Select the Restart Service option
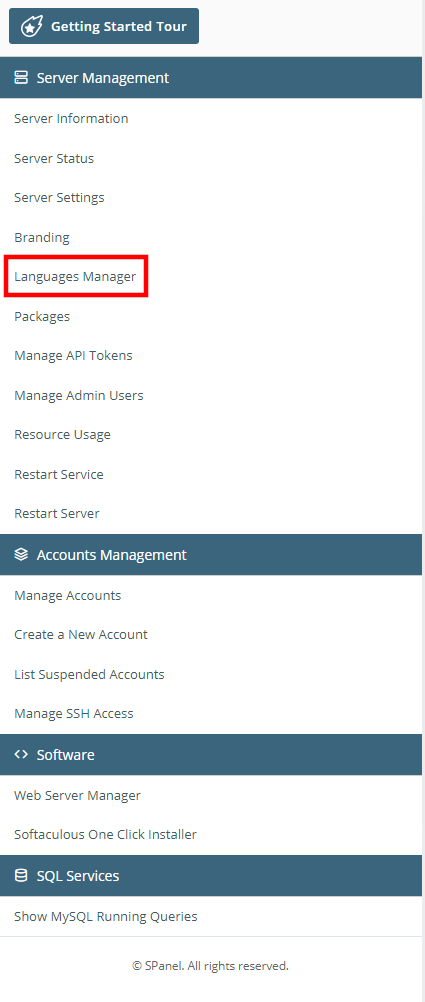This screenshot has width=425, height=1002. [x=59, y=474]
